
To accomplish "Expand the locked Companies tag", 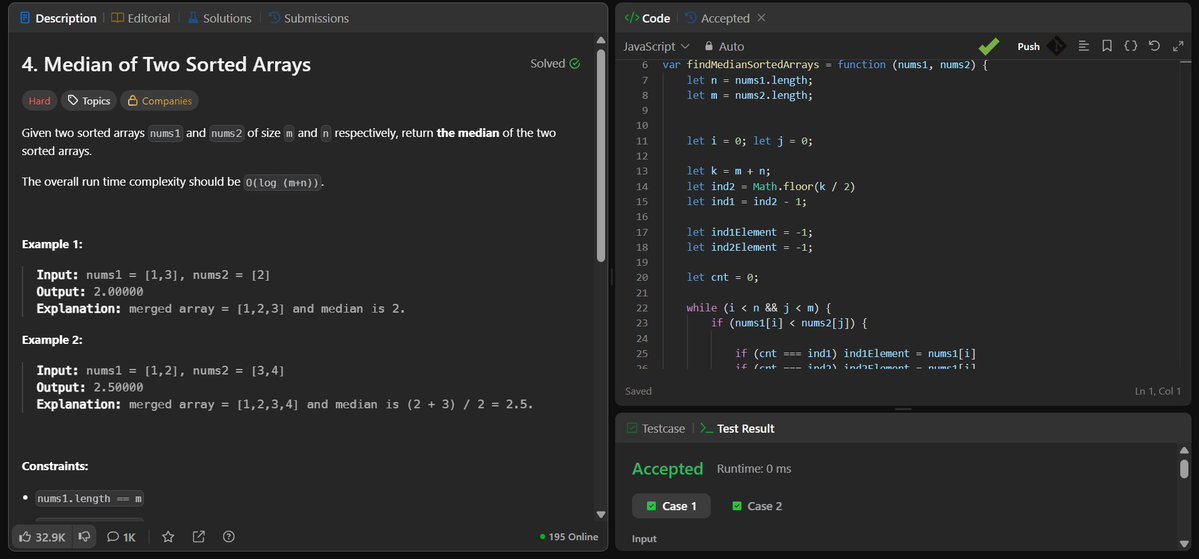I will 159,100.
